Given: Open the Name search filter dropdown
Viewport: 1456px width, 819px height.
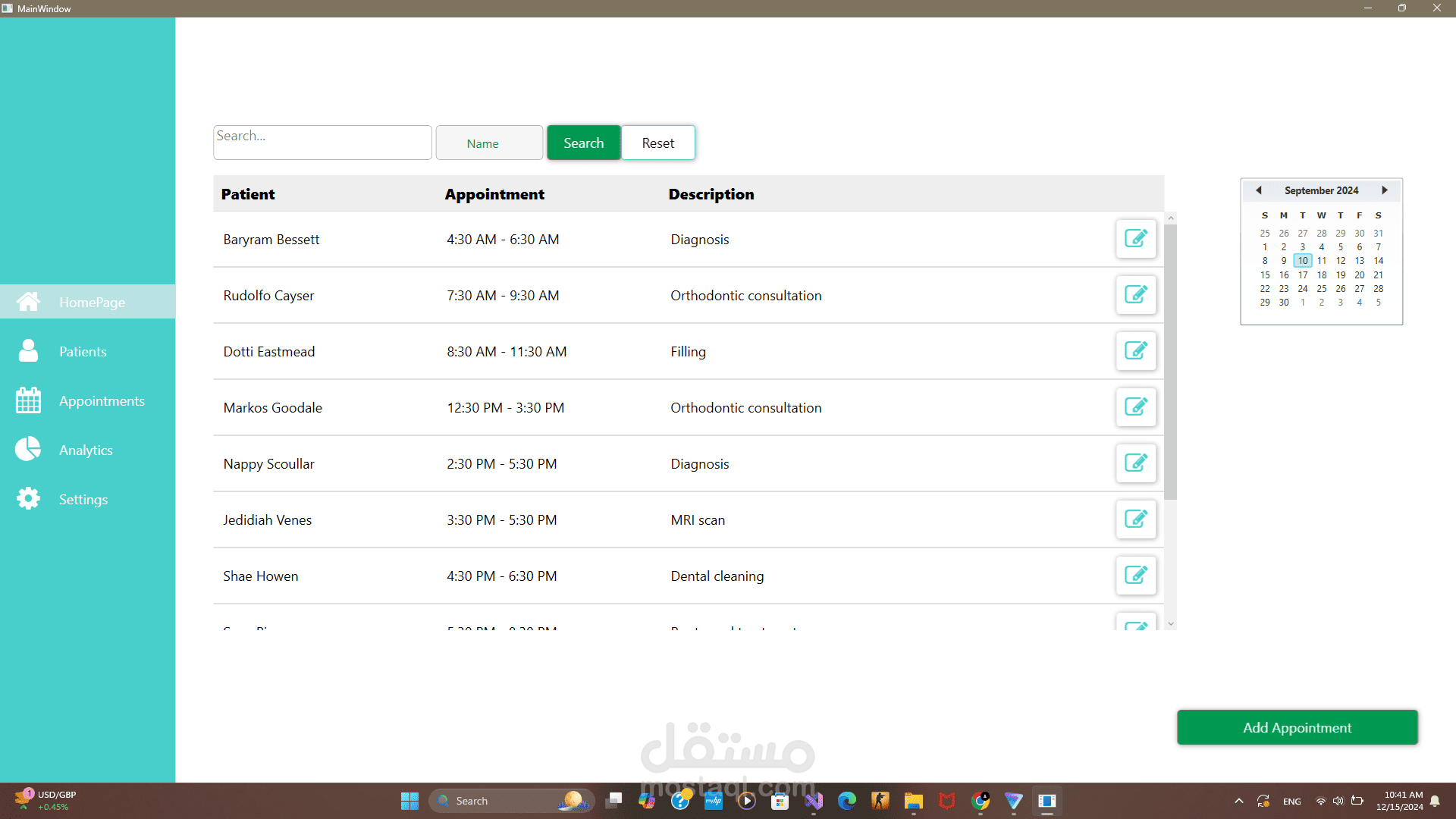Looking at the screenshot, I should pyautogui.click(x=489, y=143).
